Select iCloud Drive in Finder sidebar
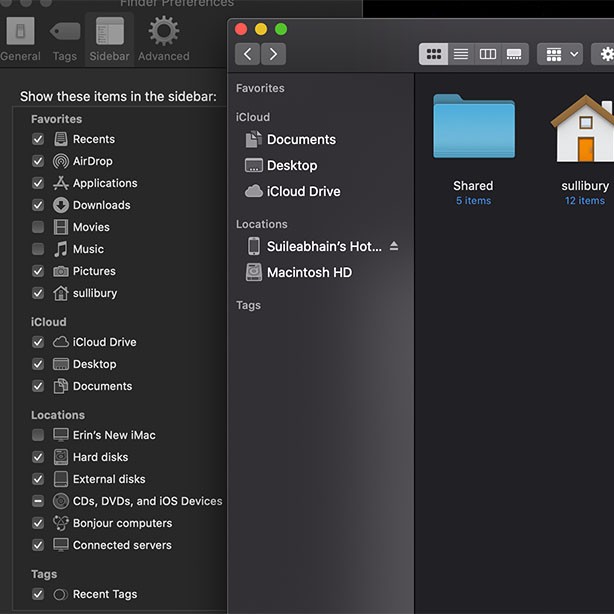Image resolution: width=614 pixels, height=614 pixels. [x=303, y=191]
